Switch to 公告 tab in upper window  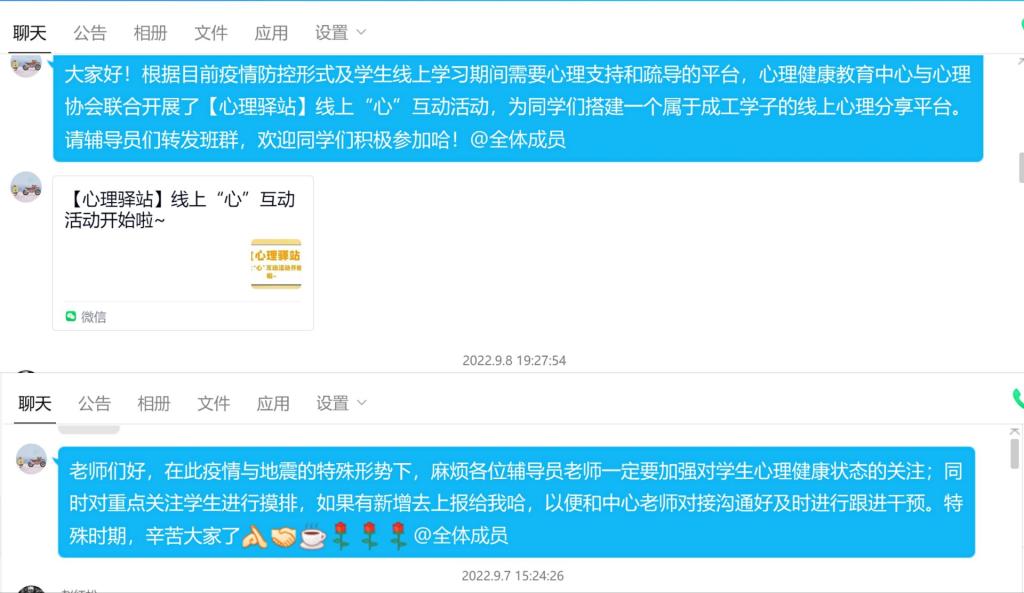(89, 33)
